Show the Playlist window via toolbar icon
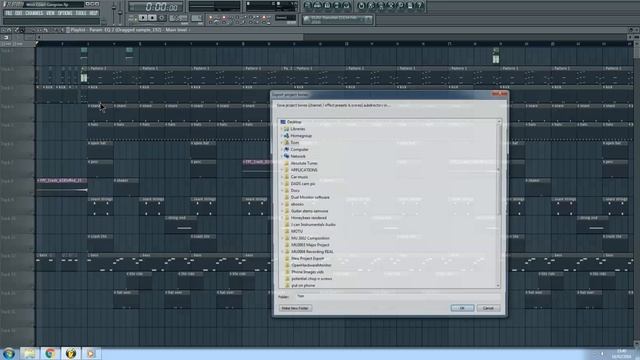Screen dimensions: 640x360 coord(308,6)
